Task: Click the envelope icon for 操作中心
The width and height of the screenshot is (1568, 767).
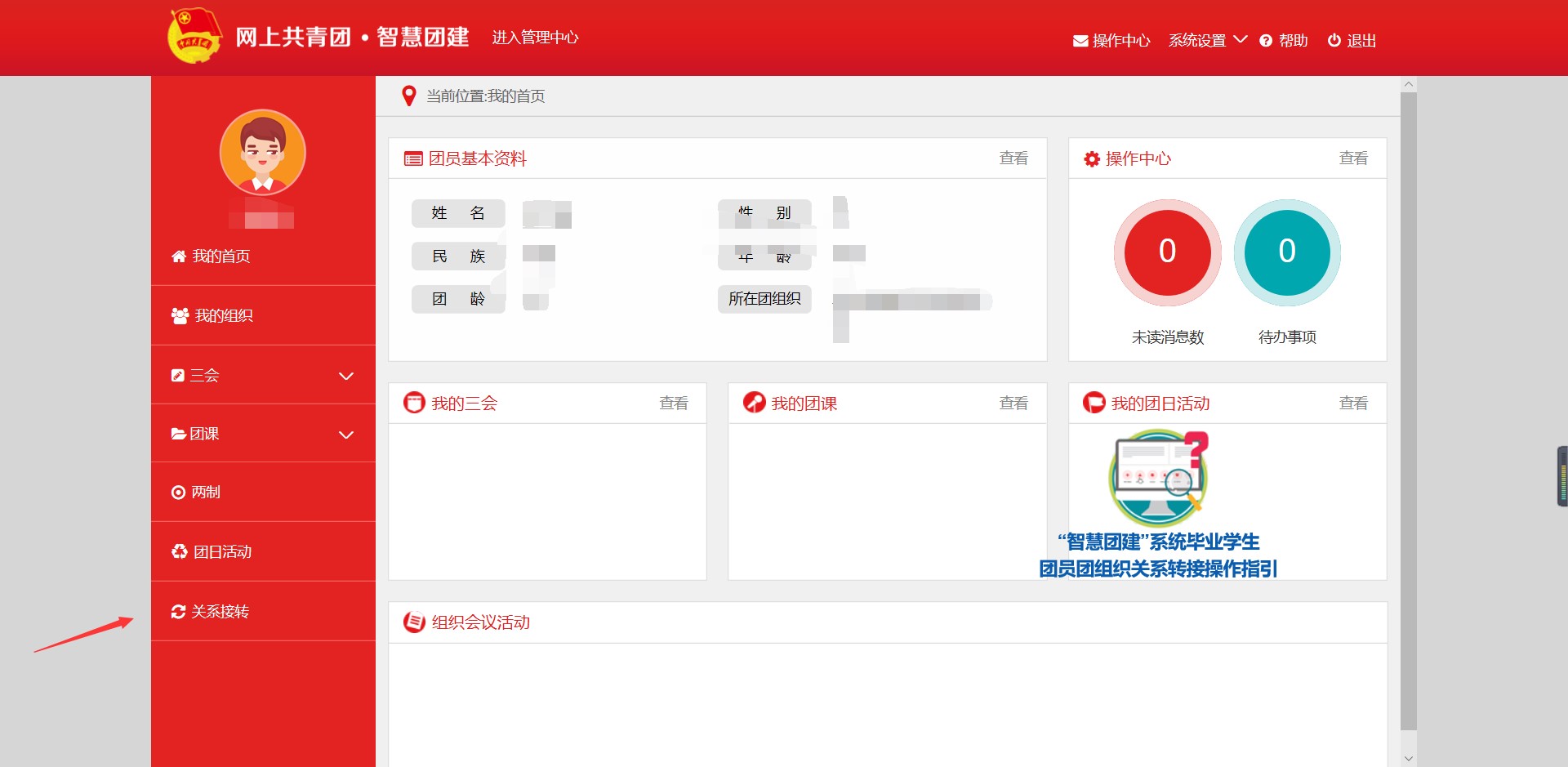Action: (1080, 41)
